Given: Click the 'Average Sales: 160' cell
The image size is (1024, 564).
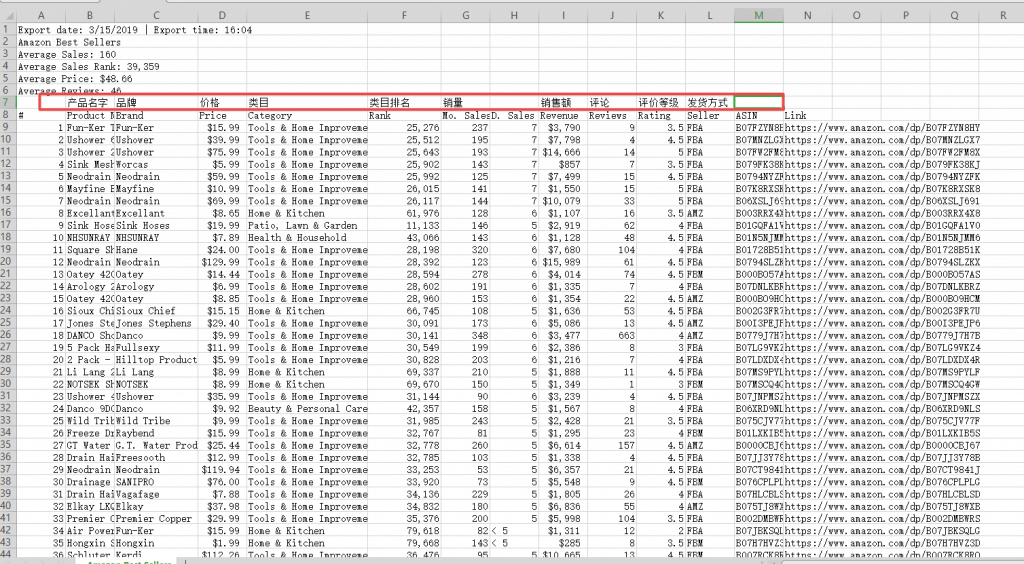Looking at the screenshot, I should click(67, 54).
